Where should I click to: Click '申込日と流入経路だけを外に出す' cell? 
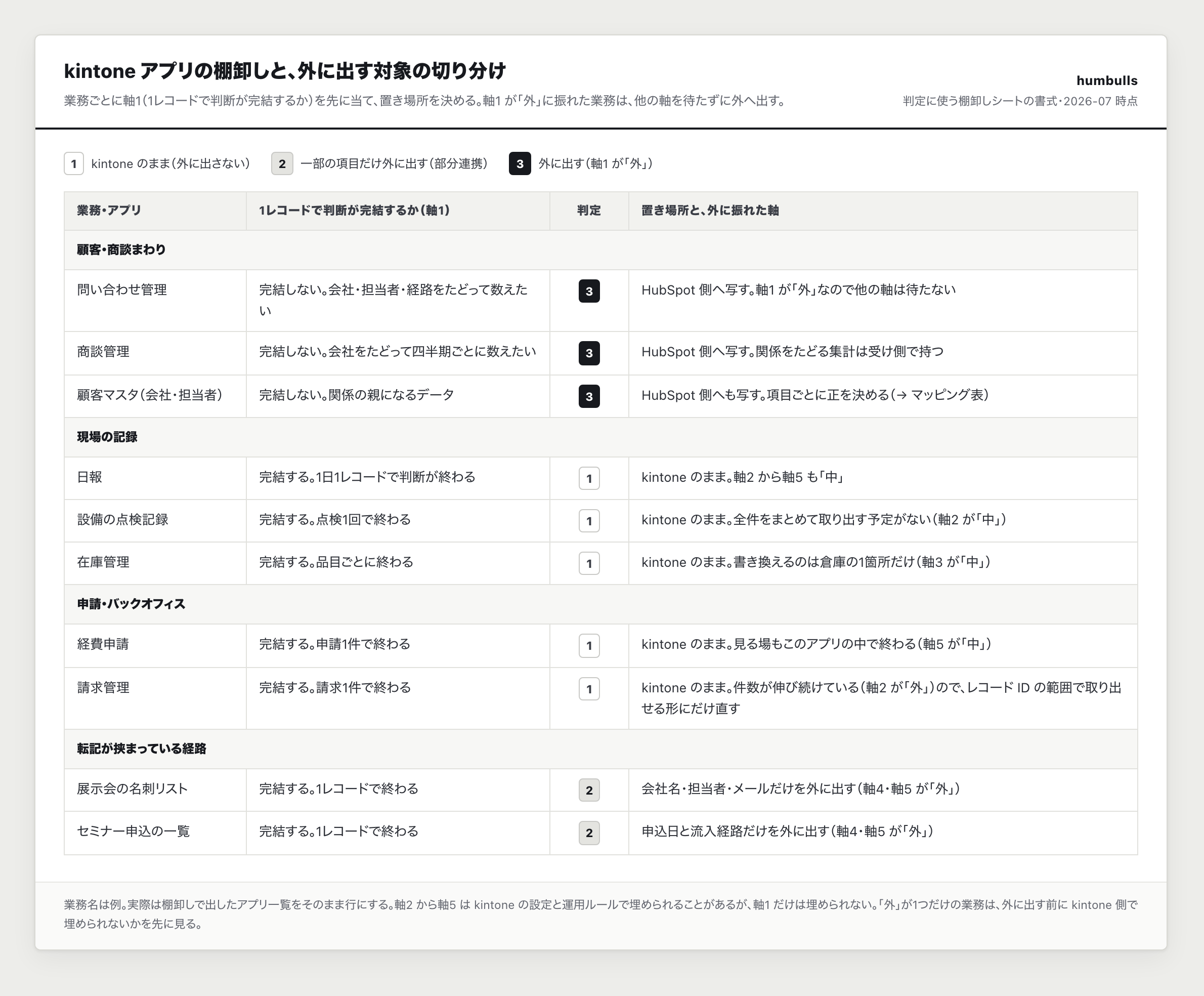pos(883,833)
